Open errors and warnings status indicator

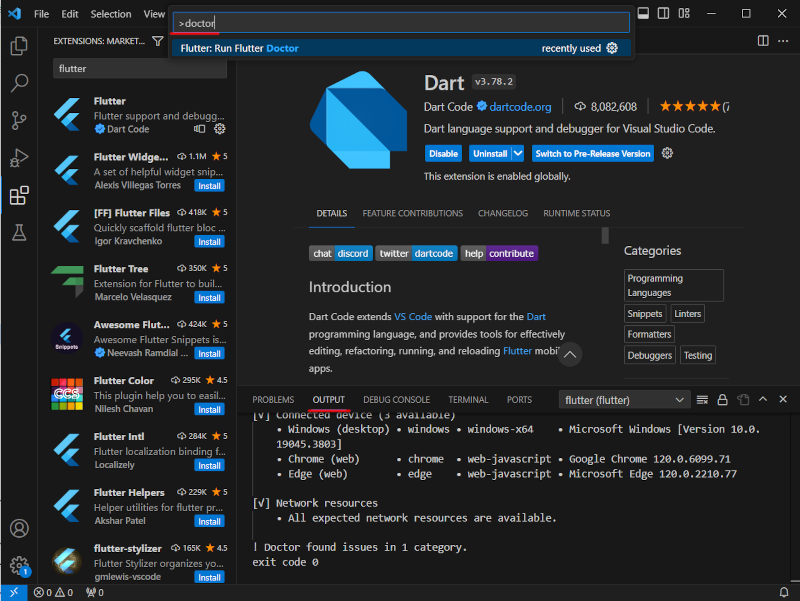[53, 592]
